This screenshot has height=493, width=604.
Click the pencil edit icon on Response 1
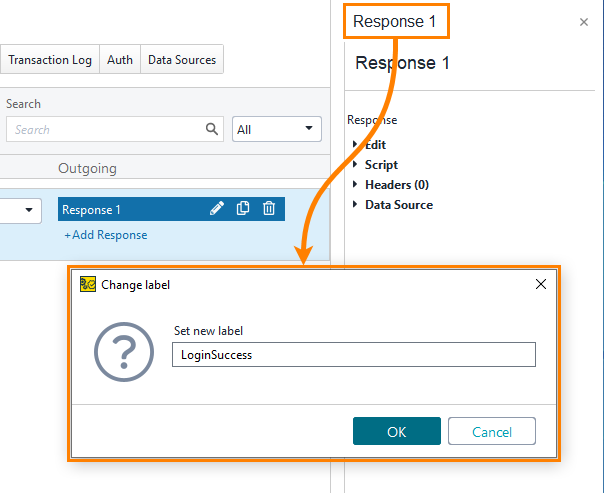217,208
